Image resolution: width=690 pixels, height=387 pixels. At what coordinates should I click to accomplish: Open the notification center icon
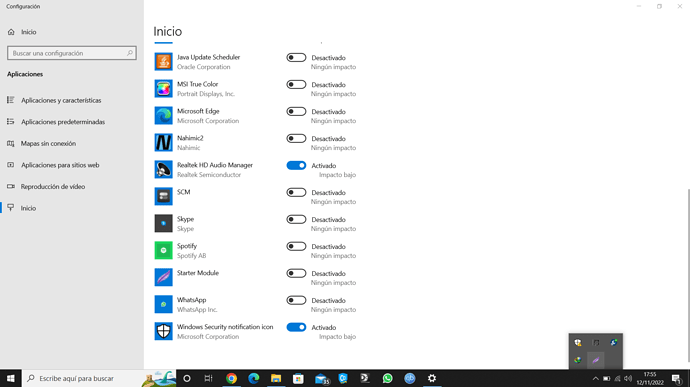click(677, 379)
